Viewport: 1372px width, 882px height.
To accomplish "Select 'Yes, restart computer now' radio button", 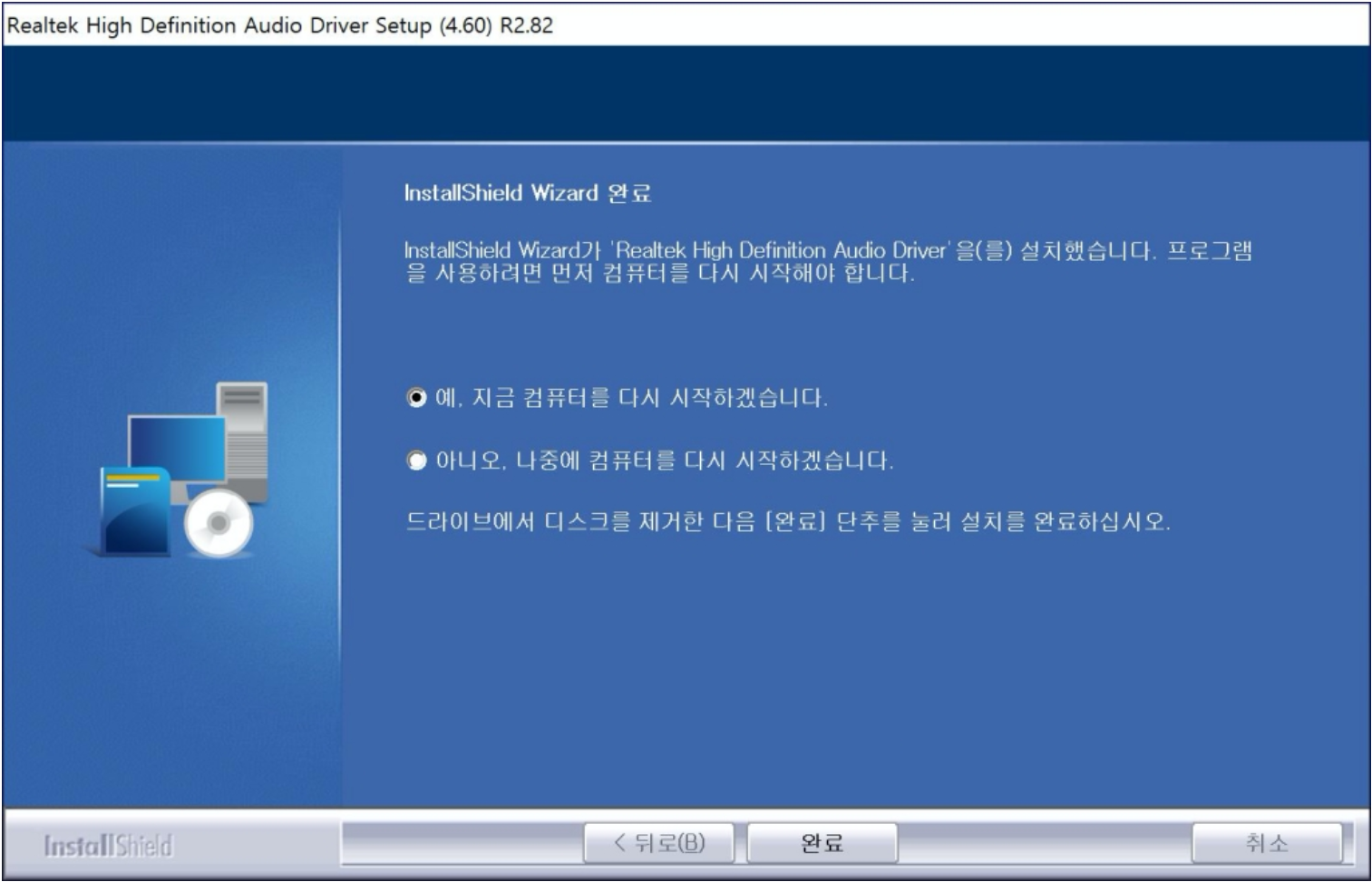I will pos(416,398).
